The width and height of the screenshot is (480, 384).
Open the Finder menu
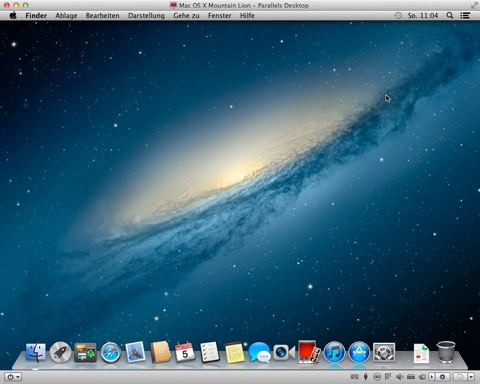(x=36, y=16)
